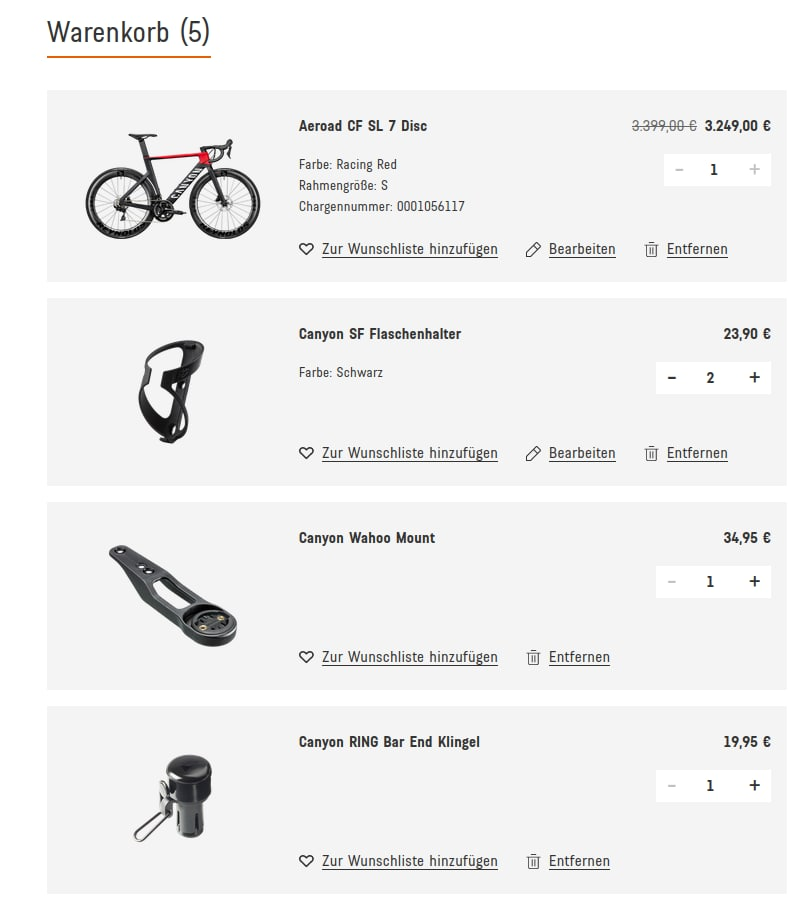The image size is (809, 907).
Task: Click trash icon for RING Bar End Klingel
Action: (x=533, y=861)
